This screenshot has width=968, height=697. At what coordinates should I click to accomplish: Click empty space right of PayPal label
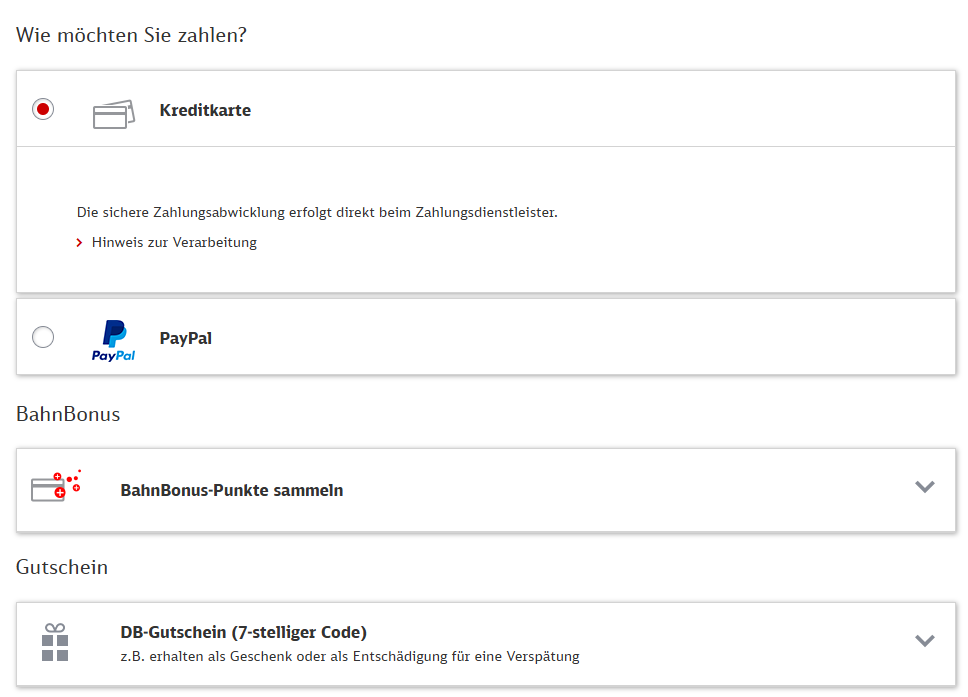(580, 338)
